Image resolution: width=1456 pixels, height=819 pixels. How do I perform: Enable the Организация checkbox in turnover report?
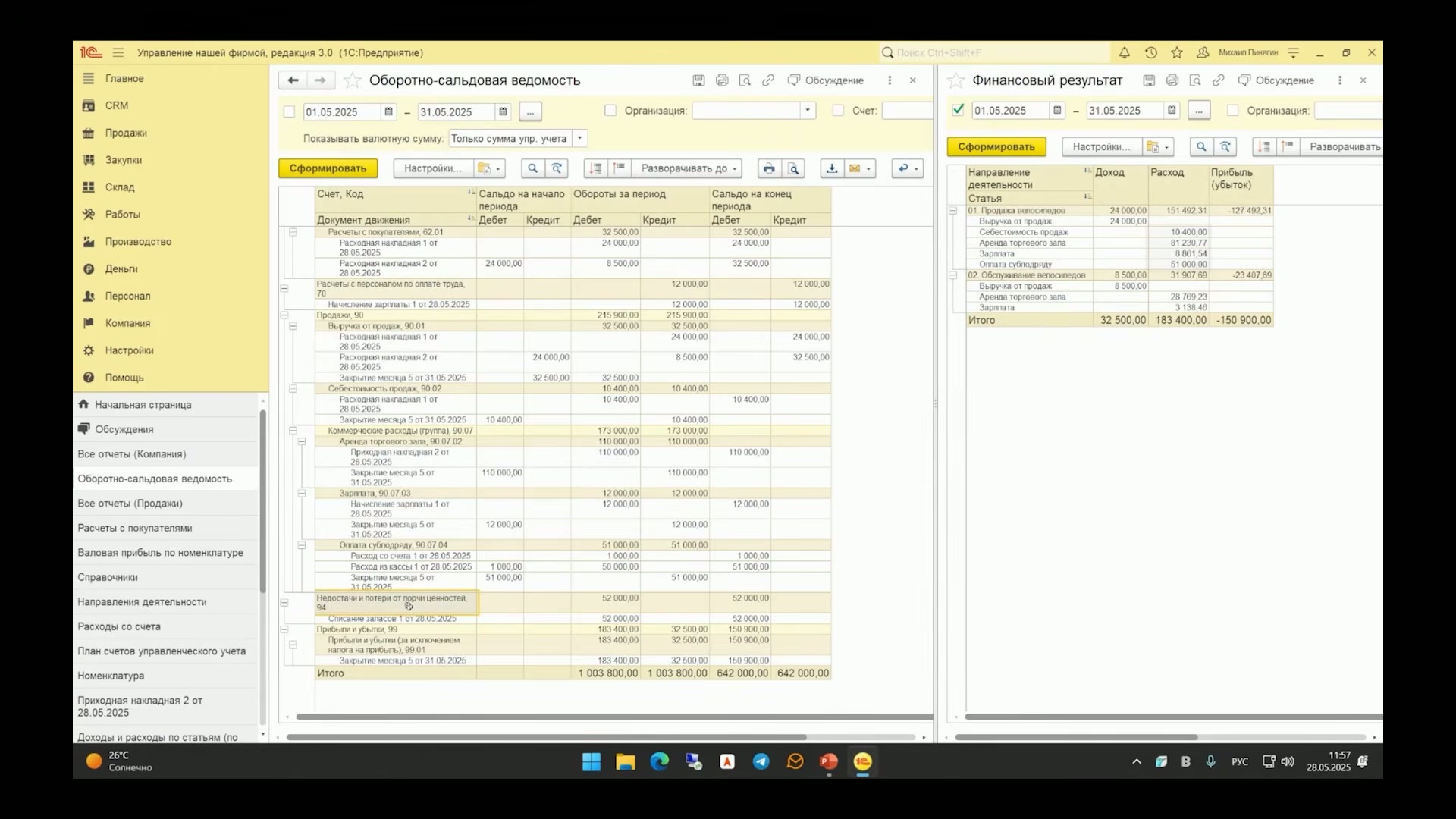click(610, 111)
